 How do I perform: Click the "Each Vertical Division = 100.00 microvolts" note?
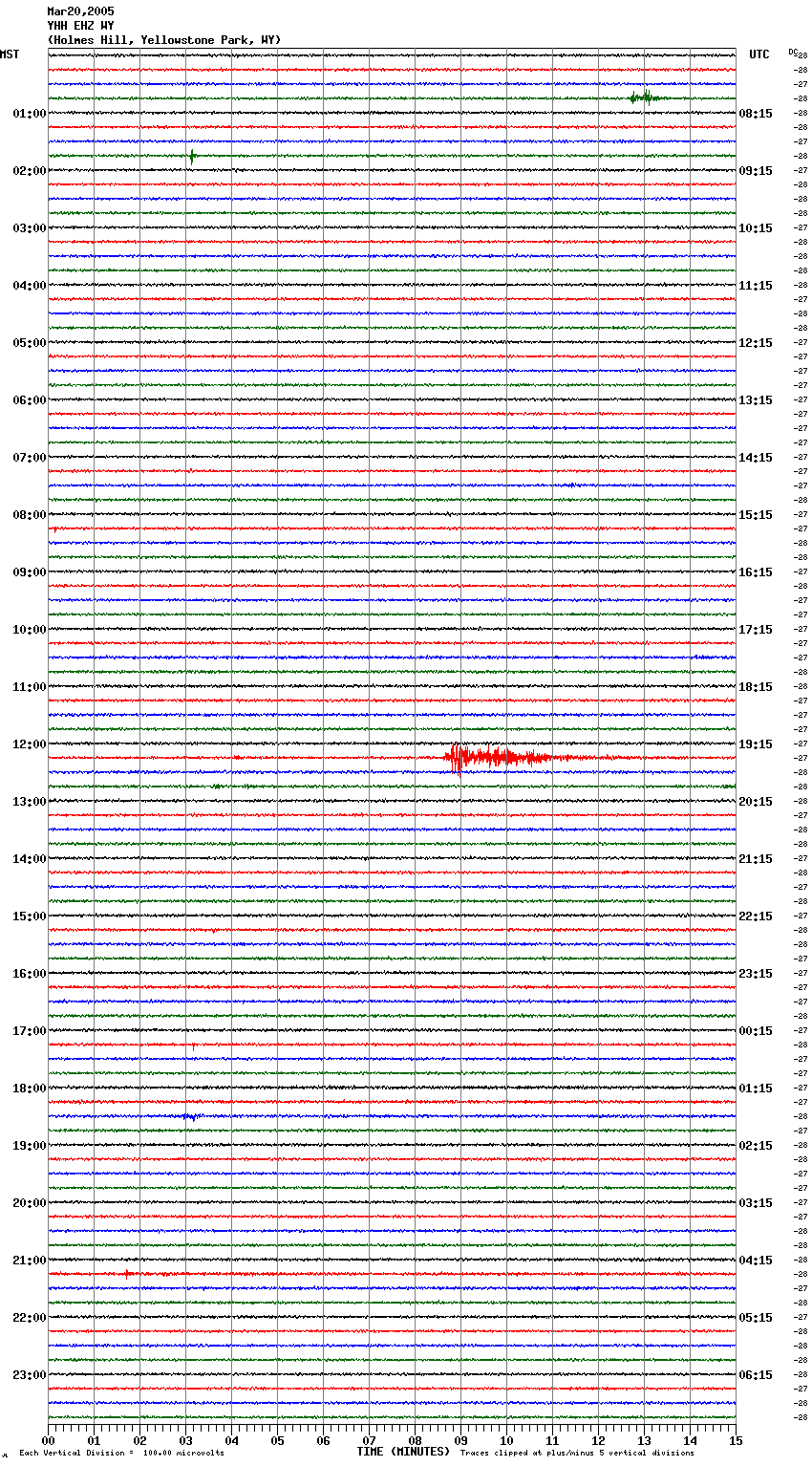[x=121, y=1454]
